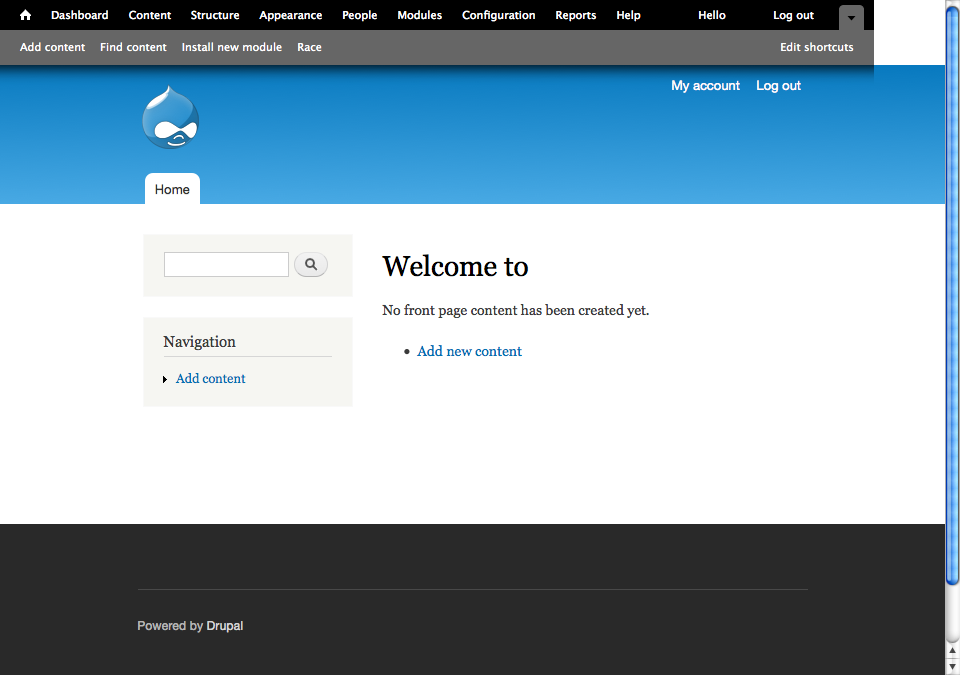Select the Home tab

(x=172, y=189)
